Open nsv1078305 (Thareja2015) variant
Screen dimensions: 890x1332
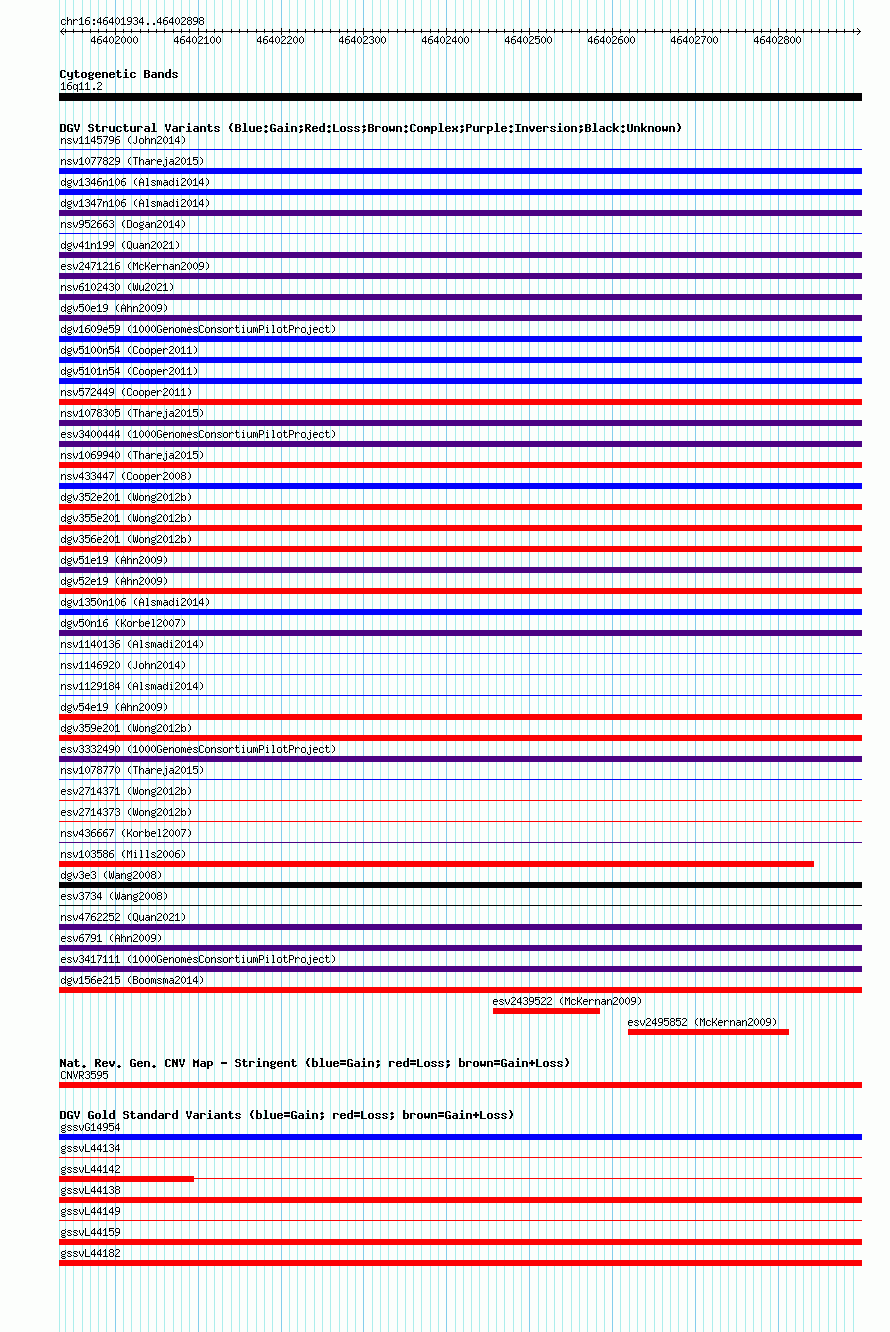pos(132,413)
